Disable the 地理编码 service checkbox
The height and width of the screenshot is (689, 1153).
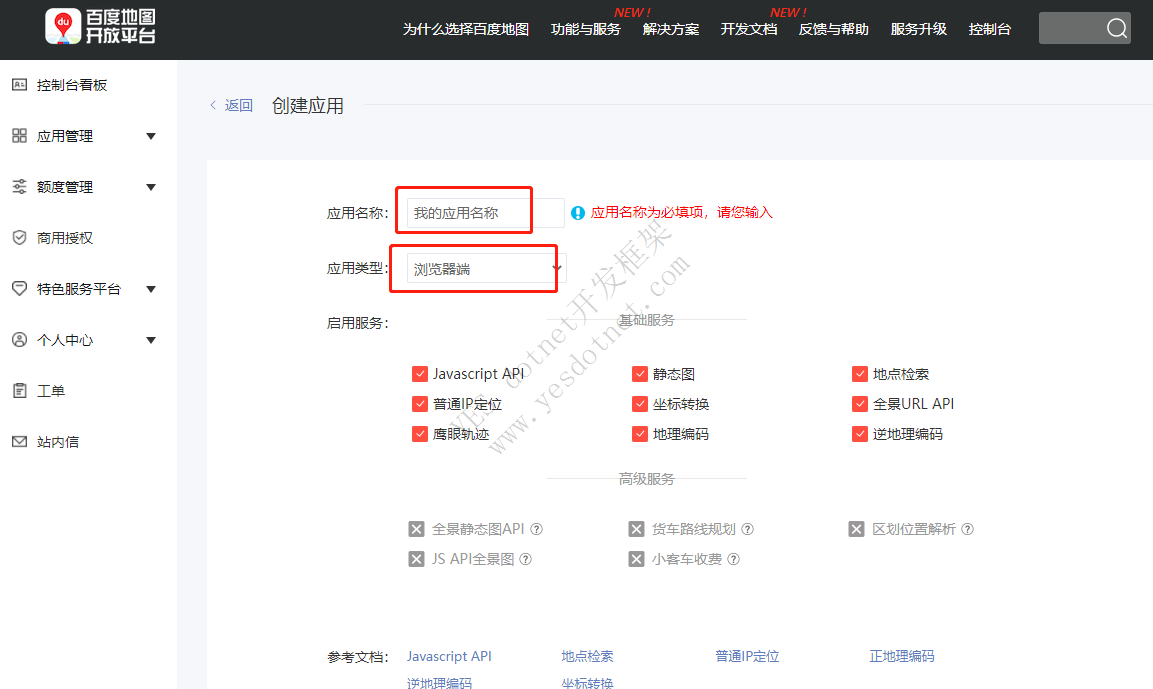640,434
